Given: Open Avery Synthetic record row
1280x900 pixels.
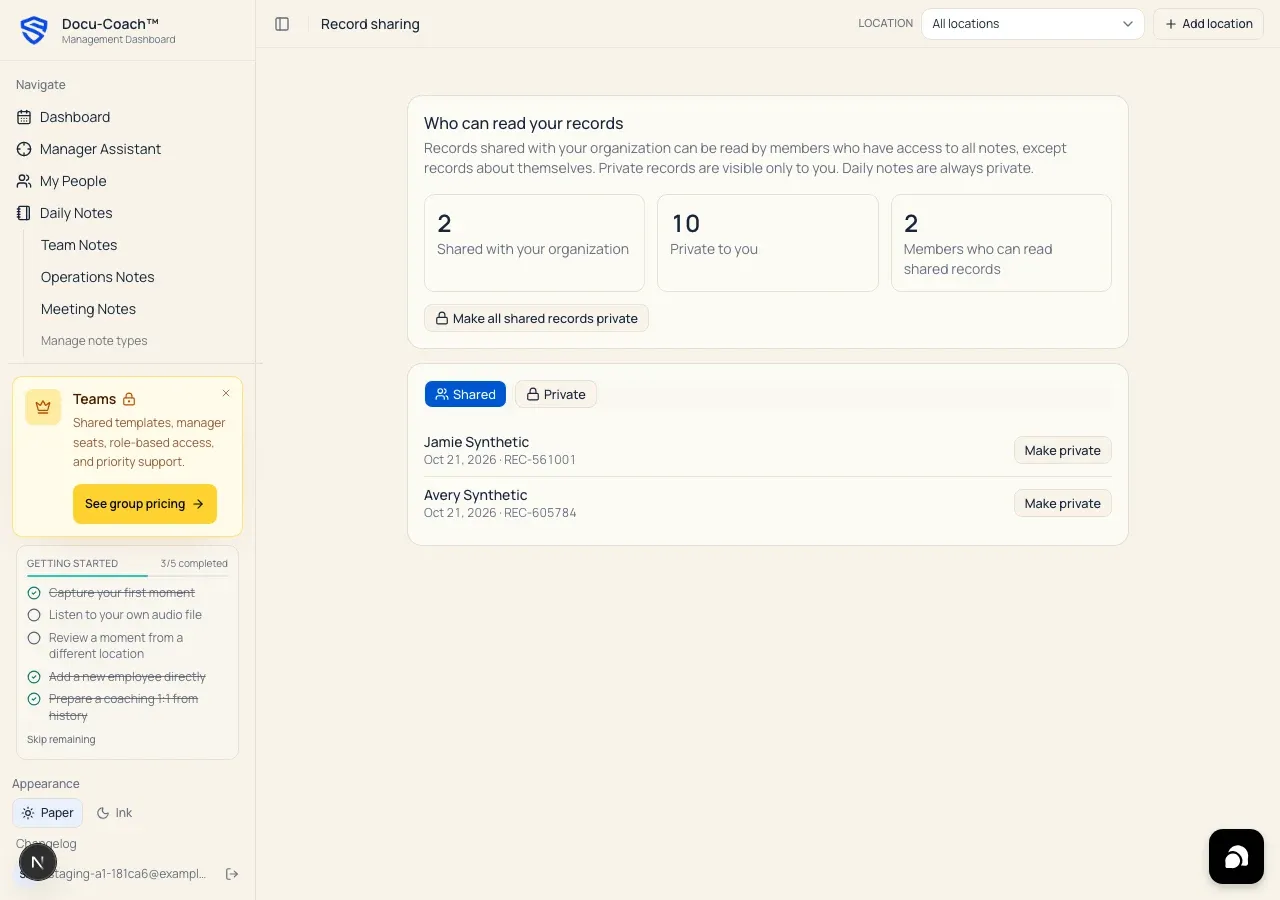Looking at the screenshot, I should point(768,504).
